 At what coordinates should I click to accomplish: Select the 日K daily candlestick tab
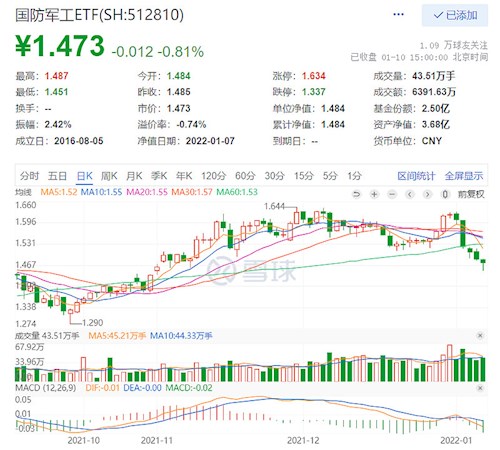point(85,176)
